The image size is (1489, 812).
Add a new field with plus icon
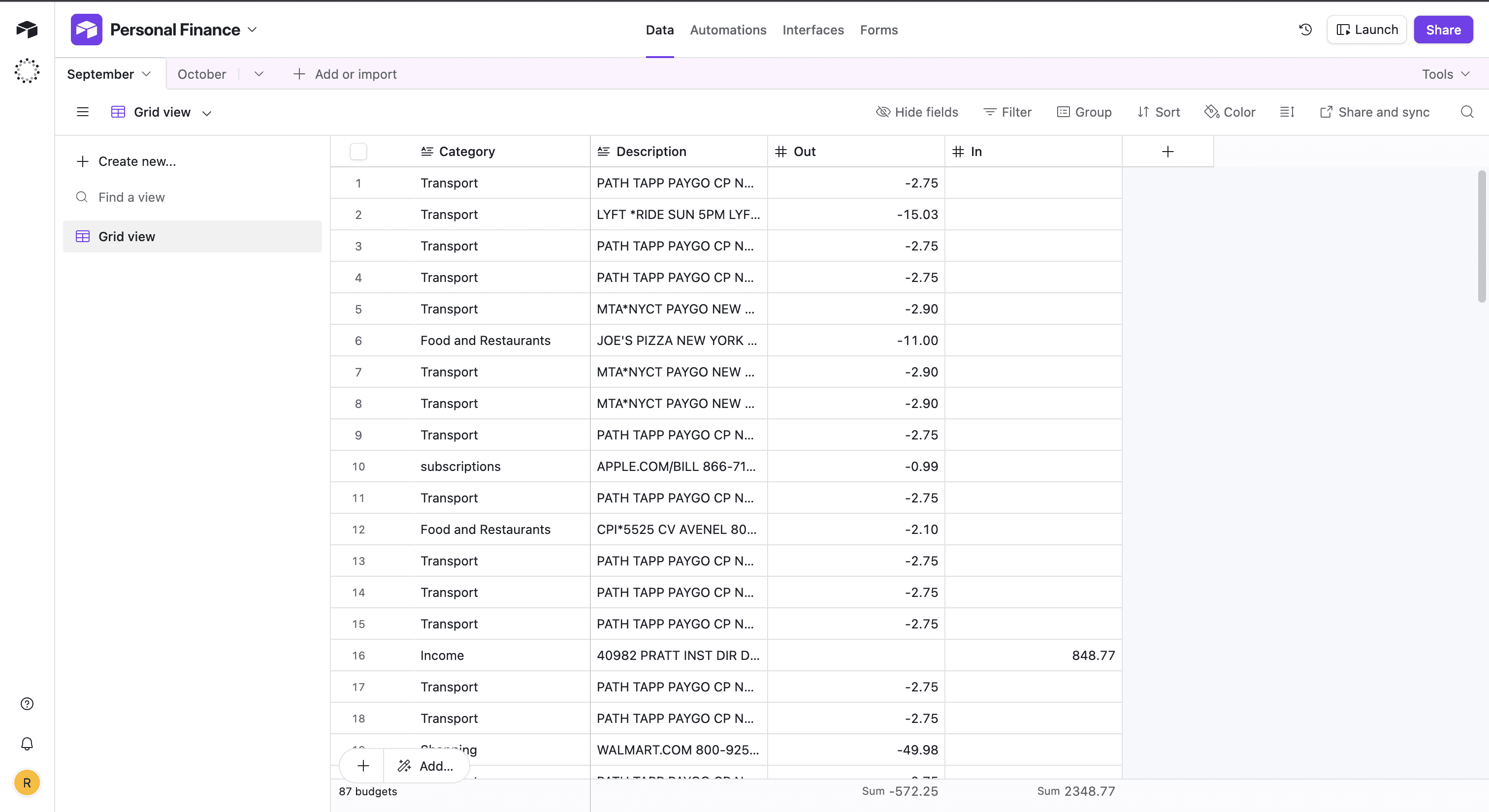pyautogui.click(x=1167, y=151)
